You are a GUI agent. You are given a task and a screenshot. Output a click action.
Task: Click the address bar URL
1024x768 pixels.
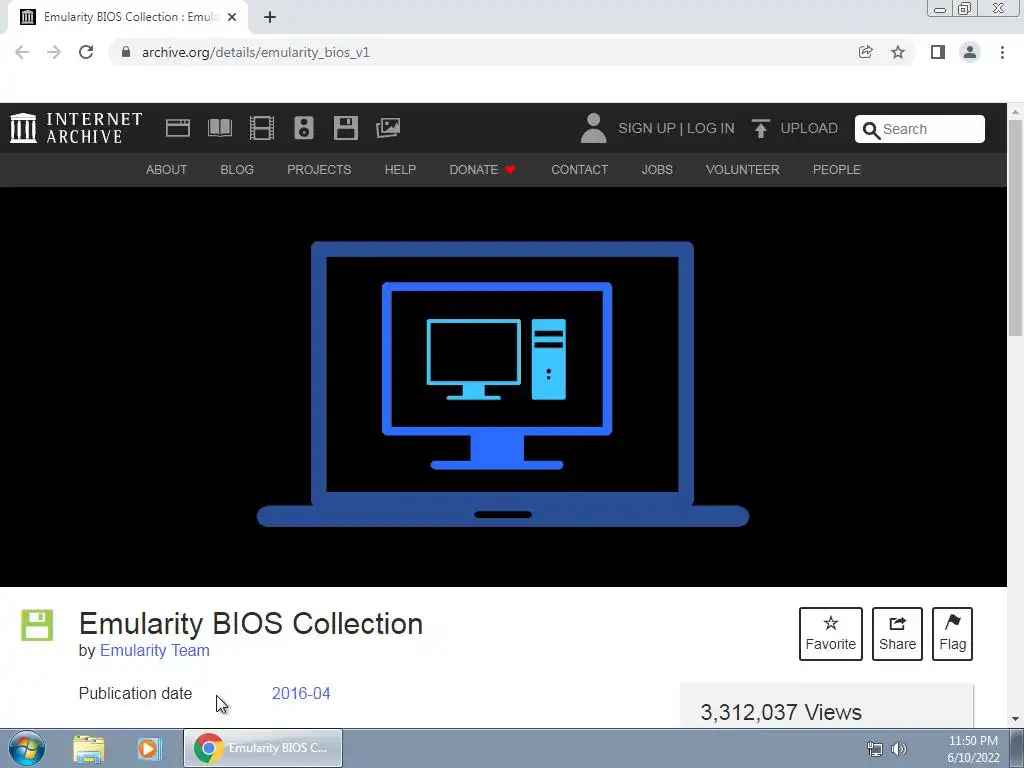pyautogui.click(x=256, y=52)
